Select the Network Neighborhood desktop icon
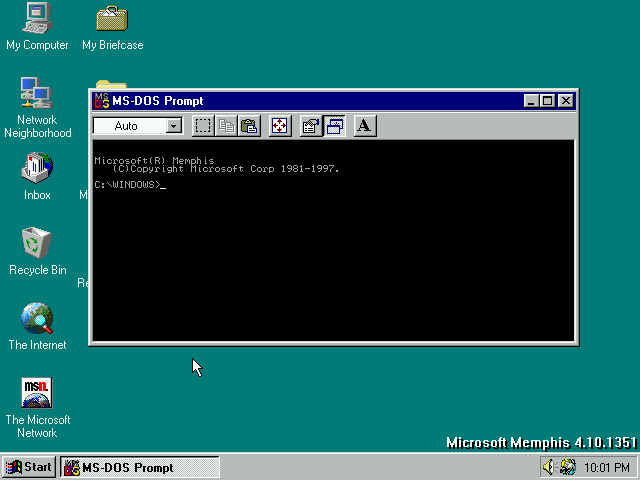640x480 pixels. coord(37,108)
